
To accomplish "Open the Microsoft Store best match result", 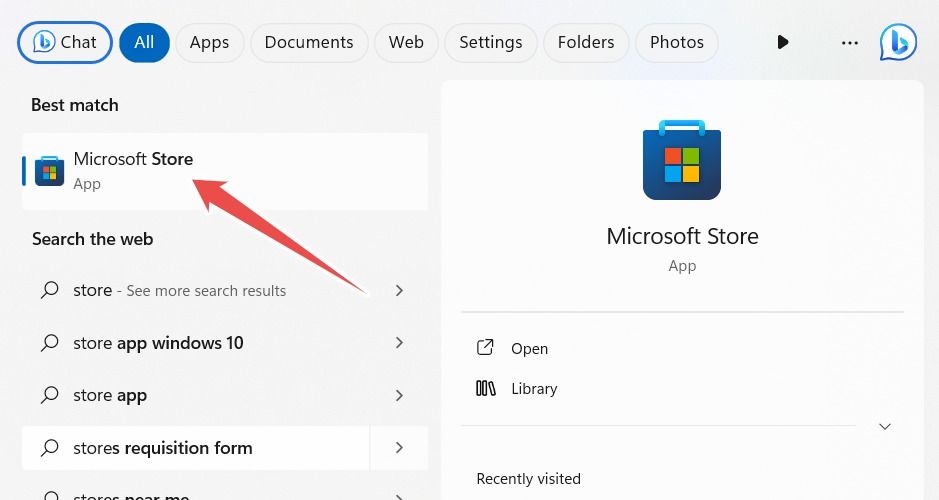I will (x=225, y=171).
